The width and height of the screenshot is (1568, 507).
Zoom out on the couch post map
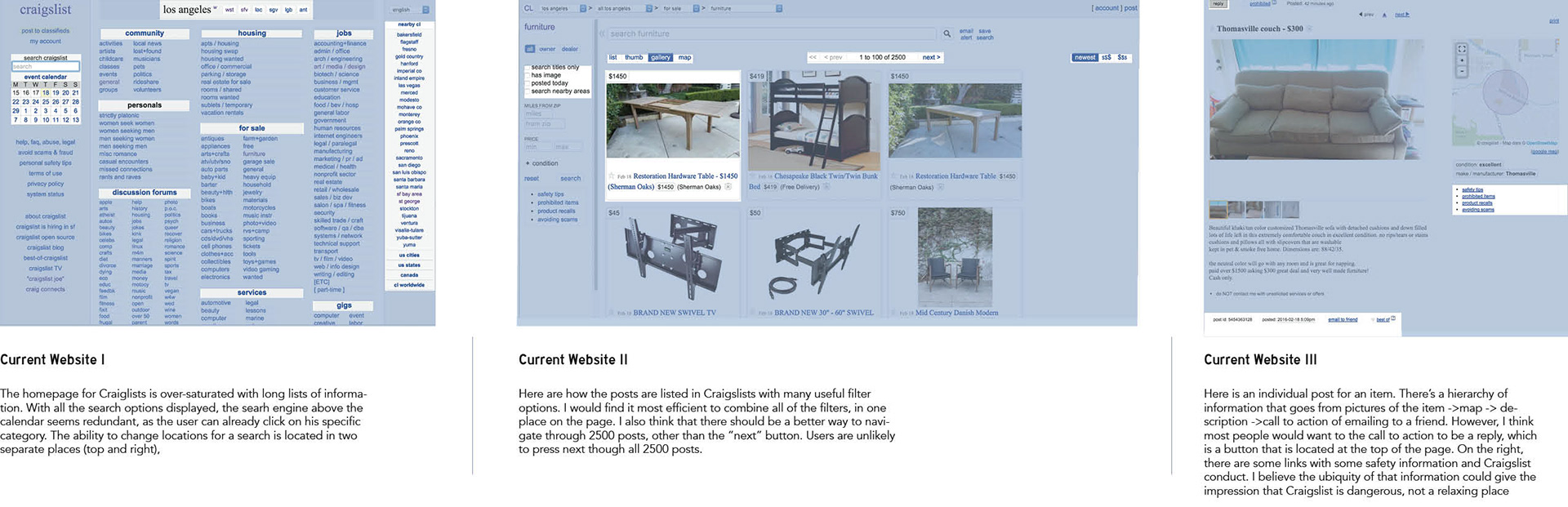(1462, 71)
